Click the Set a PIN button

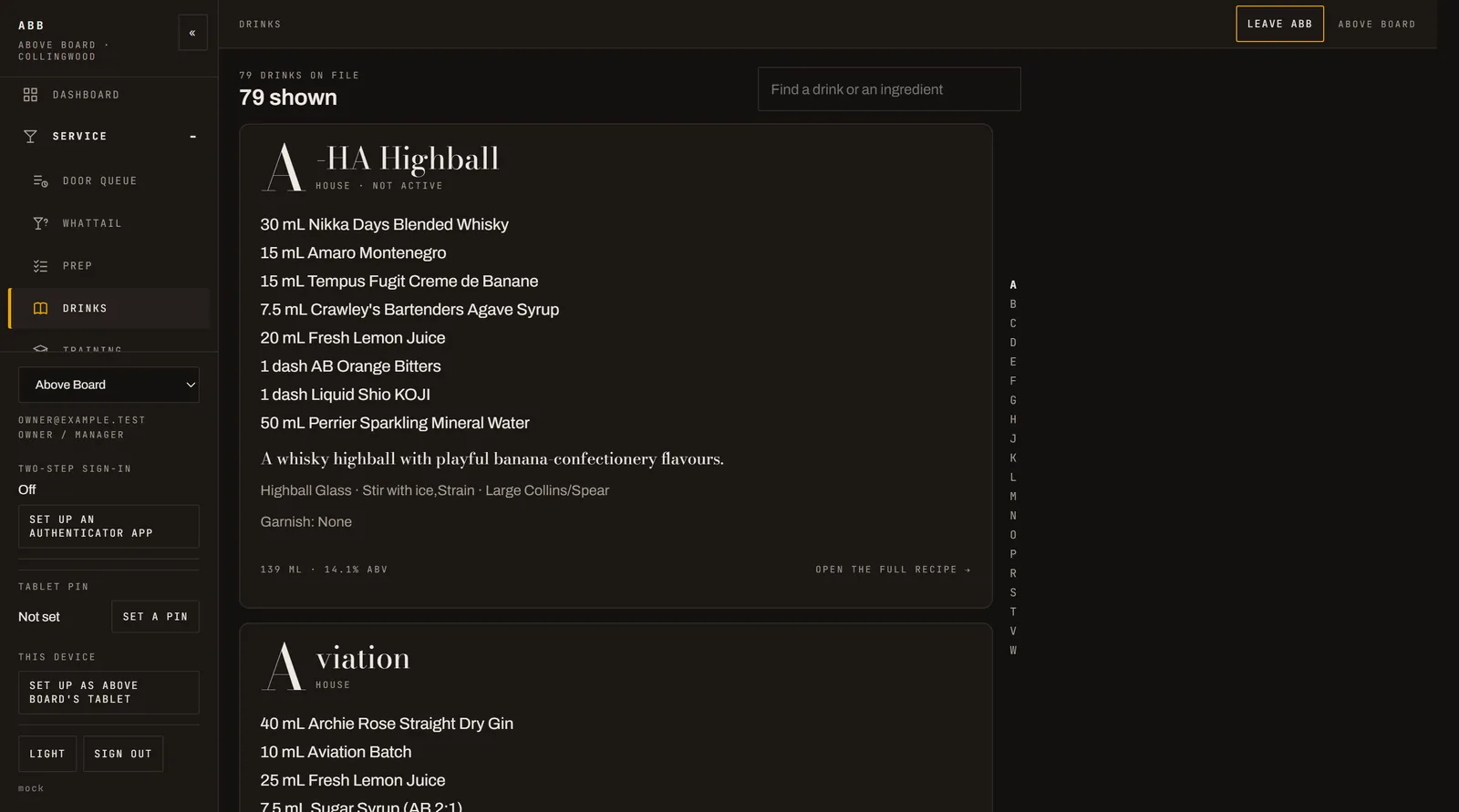coord(155,617)
